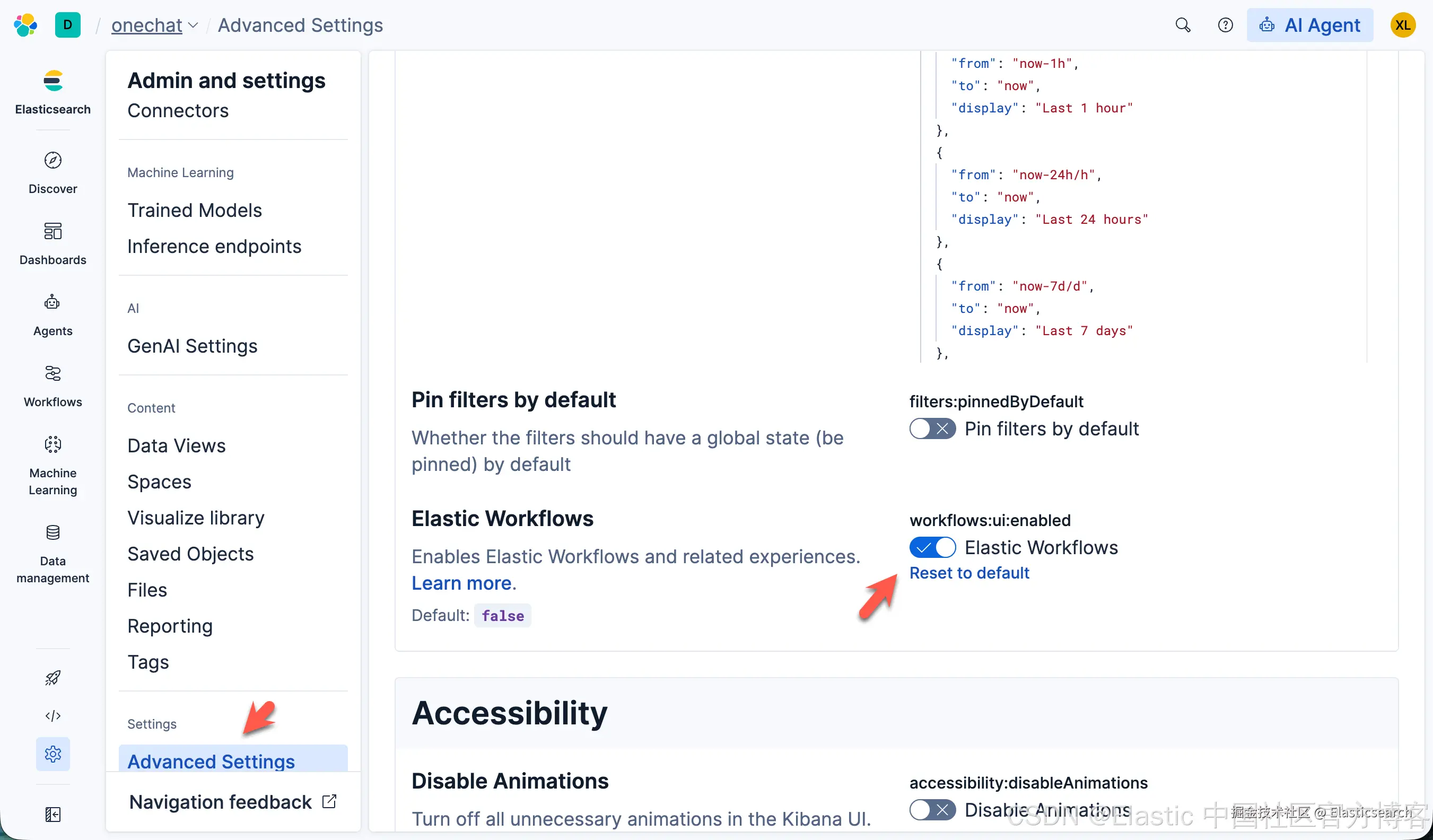Screen dimensions: 1433x840
Task: Enable the Pin filters by default toggle
Action: coord(932,428)
